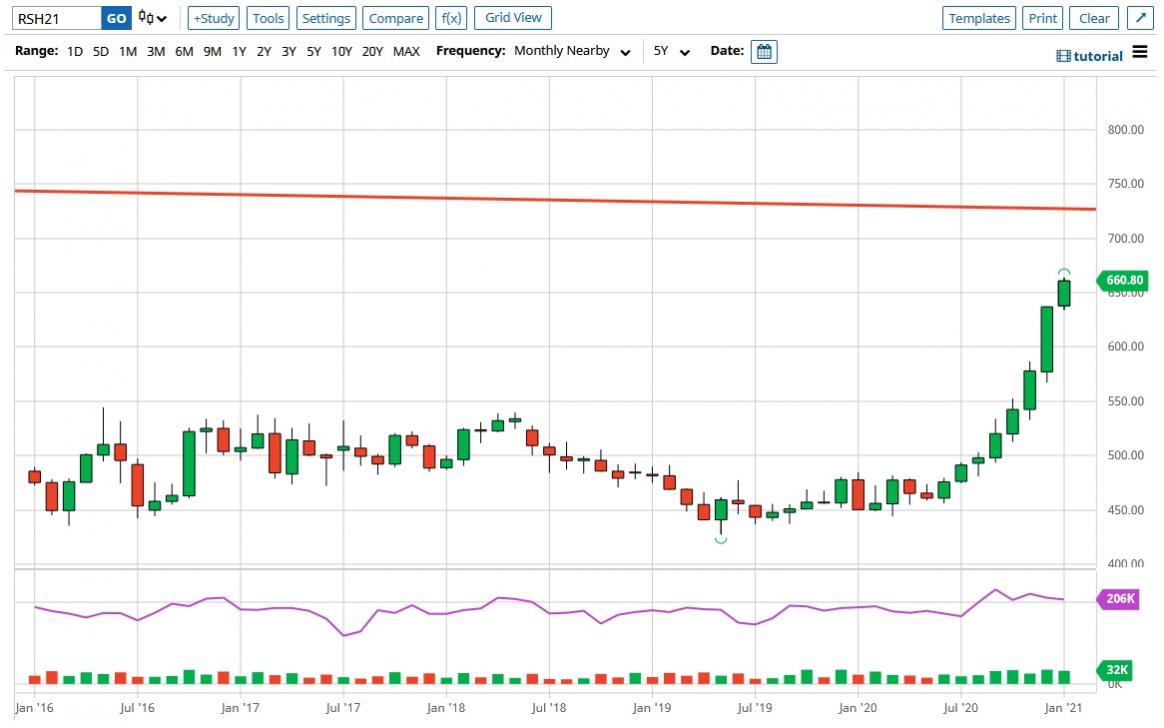
Task: Click the purple 206K indicator label
Action: (1121, 599)
